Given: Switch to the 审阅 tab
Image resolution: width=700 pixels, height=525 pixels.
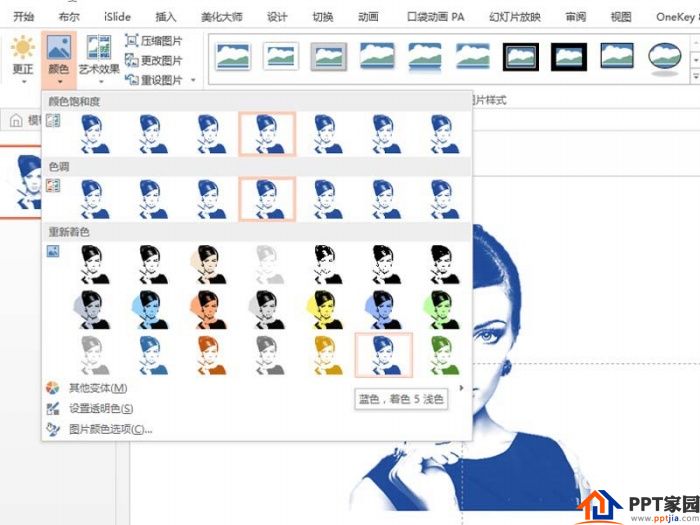Looking at the screenshot, I should pyautogui.click(x=575, y=17).
